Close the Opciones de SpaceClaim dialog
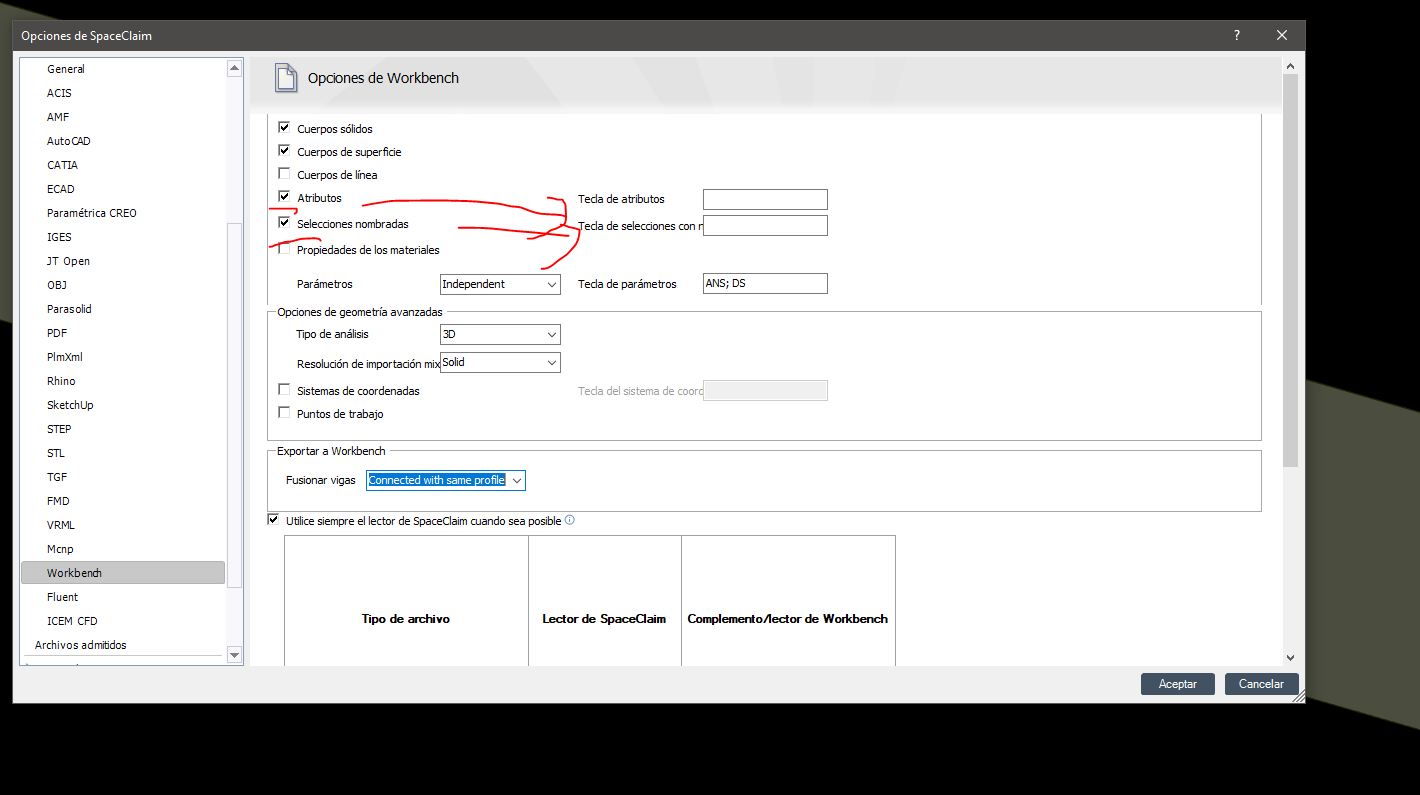Image resolution: width=1420 pixels, height=795 pixels. pos(1282,35)
